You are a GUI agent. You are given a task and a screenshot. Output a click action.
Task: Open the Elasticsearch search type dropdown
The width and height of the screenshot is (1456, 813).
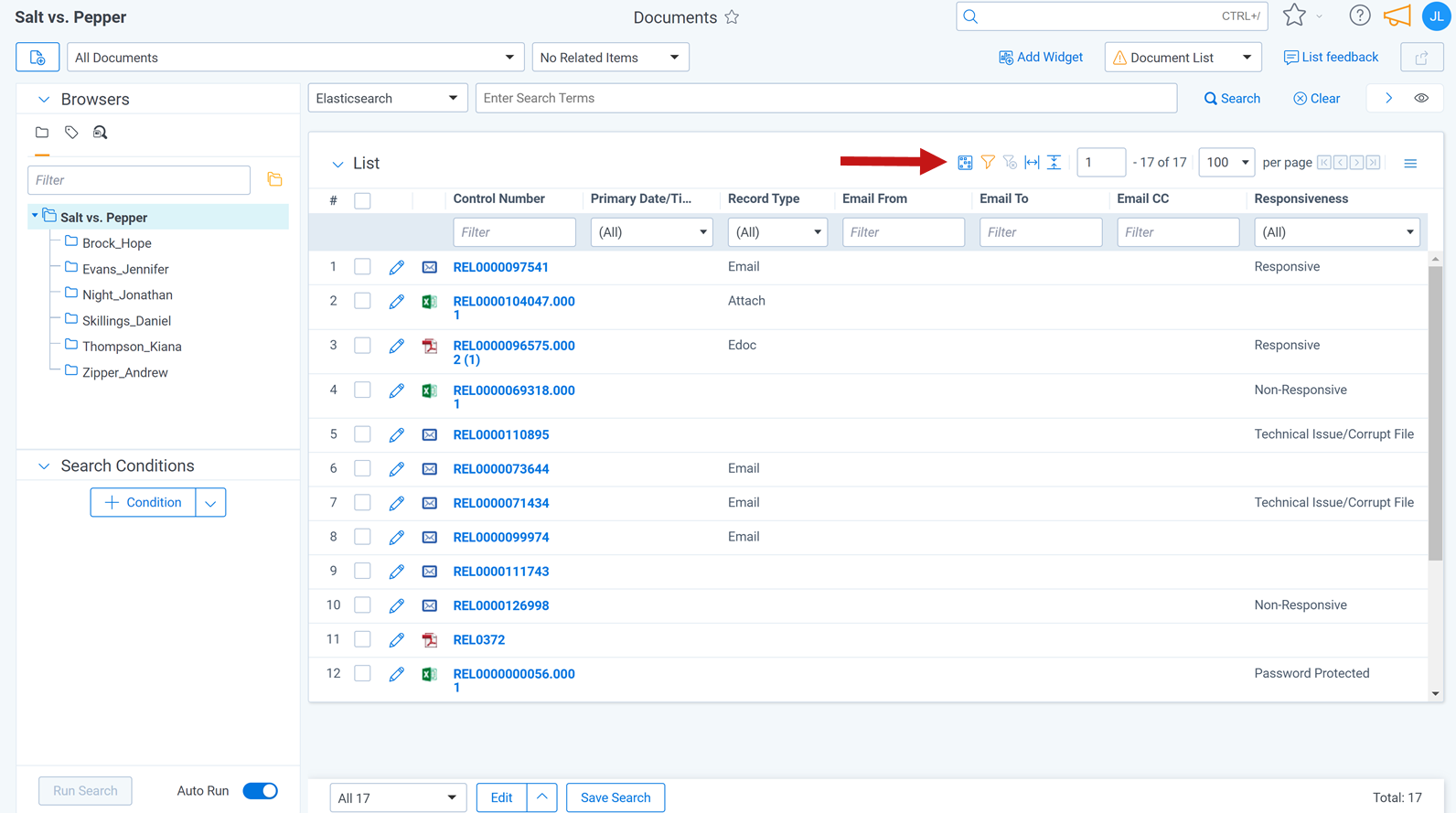point(388,98)
